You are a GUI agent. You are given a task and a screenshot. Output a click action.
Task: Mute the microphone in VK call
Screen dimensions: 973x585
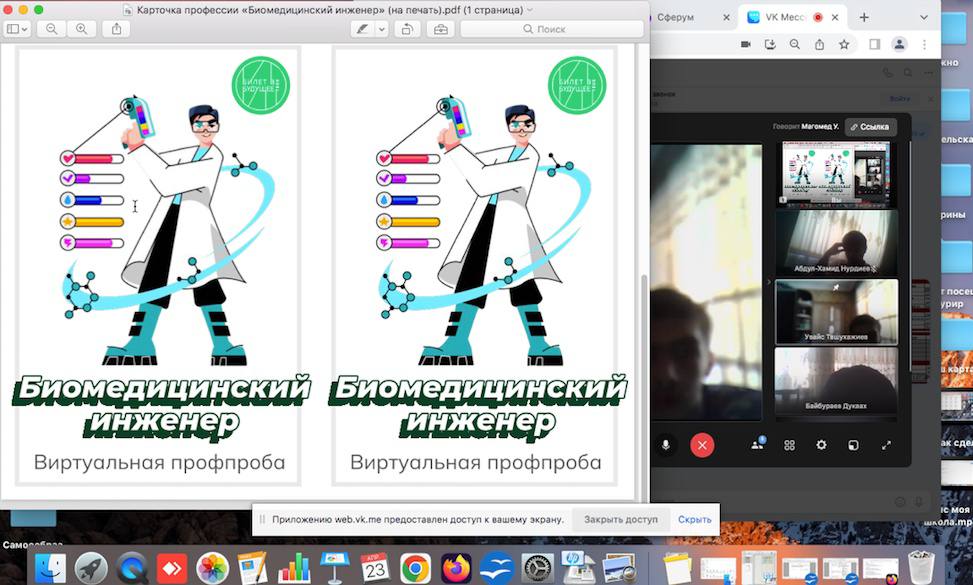(x=665, y=445)
